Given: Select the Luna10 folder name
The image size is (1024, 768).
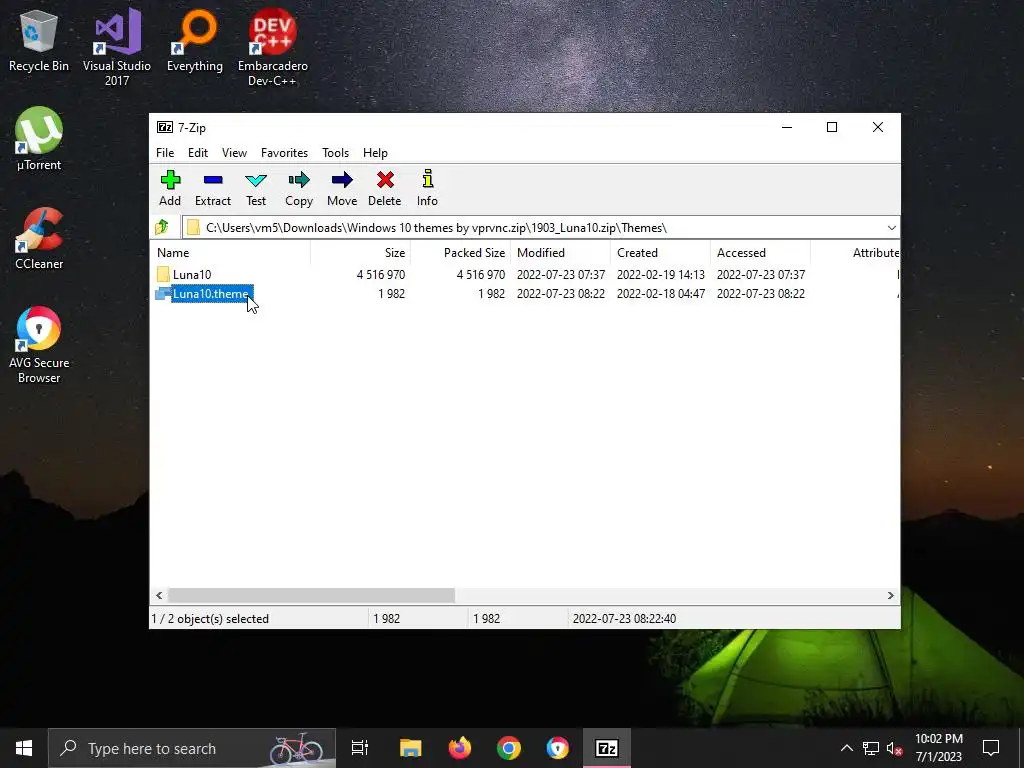Looking at the screenshot, I should [192, 274].
